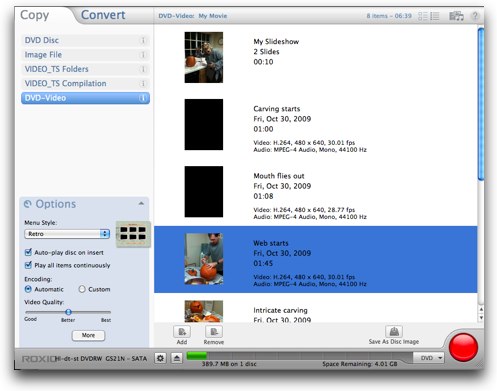Switch to the Copy tab
The width and height of the screenshot is (497, 391).
[x=35, y=15]
